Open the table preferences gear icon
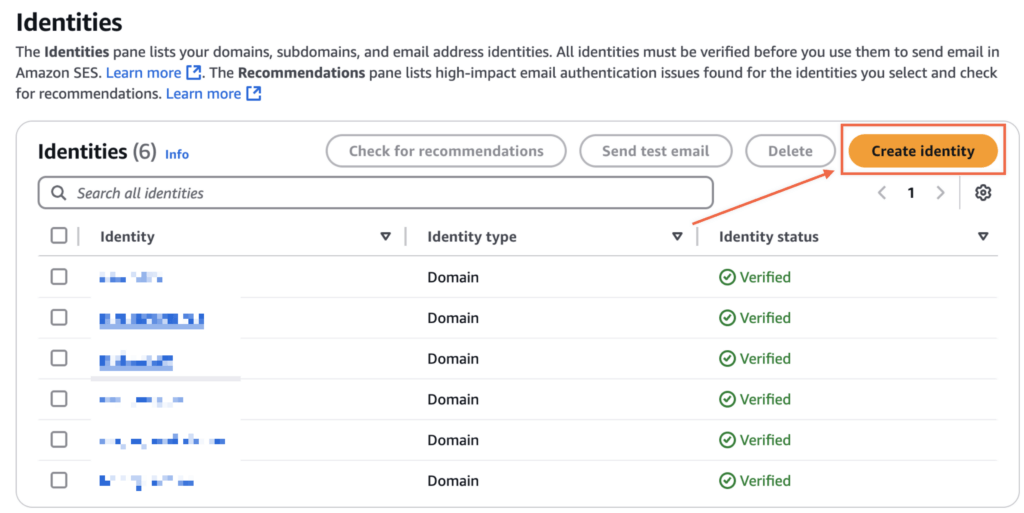Image resolution: width=1024 pixels, height=513 pixels. pyautogui.click(x=983, y=193)
